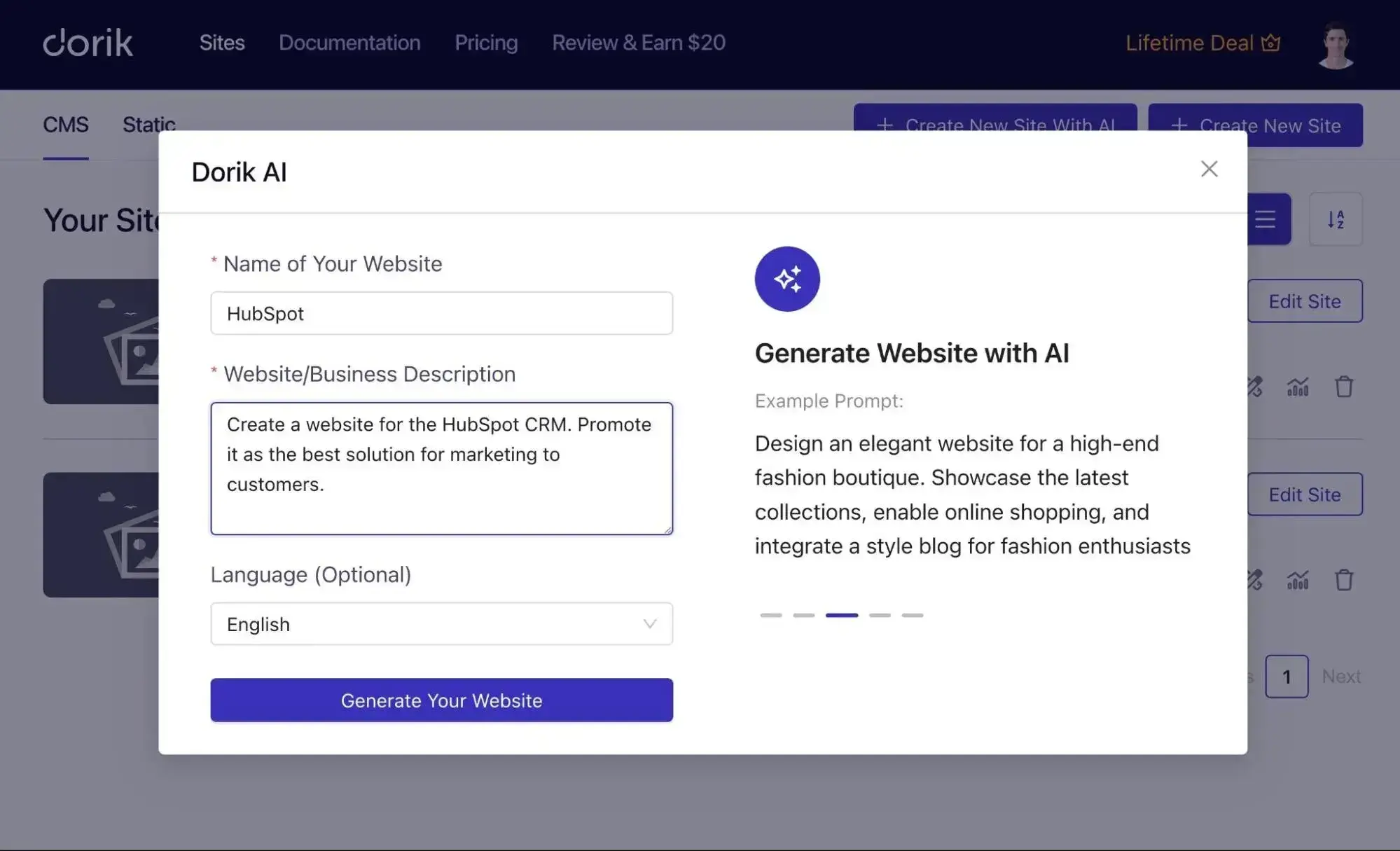
Task: Open the site analytics chart icon
Action: (1298, 386)
